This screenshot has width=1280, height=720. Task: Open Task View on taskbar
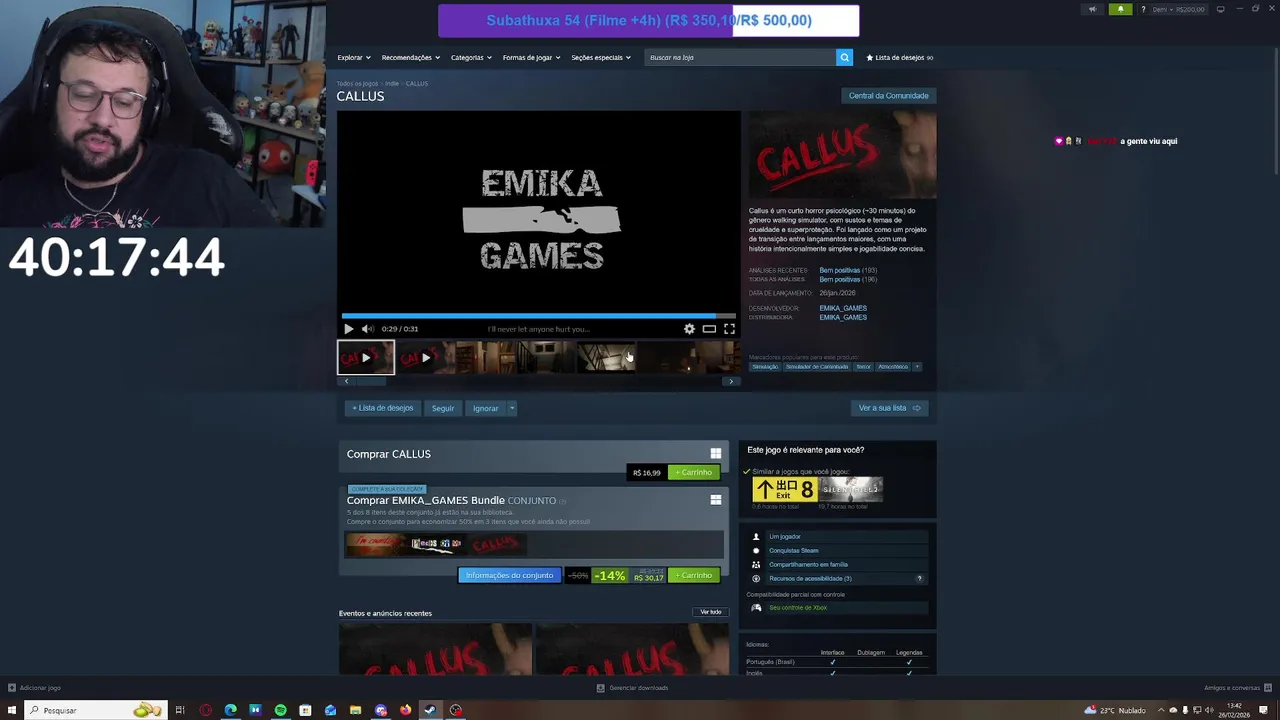click(180, 710)
